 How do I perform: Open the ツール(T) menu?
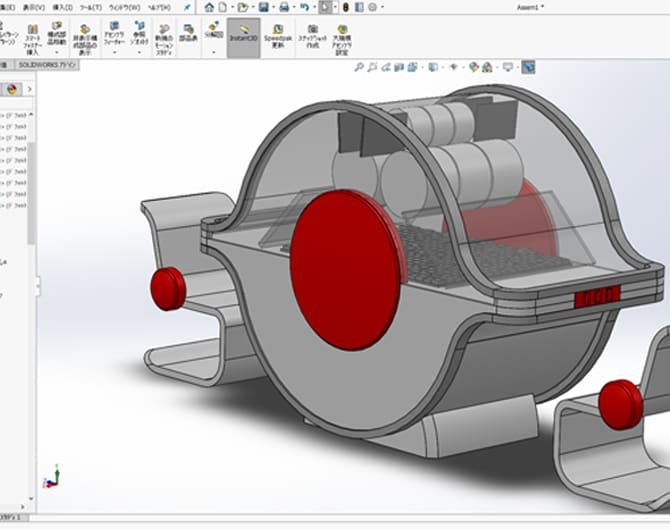pos(91,8)
